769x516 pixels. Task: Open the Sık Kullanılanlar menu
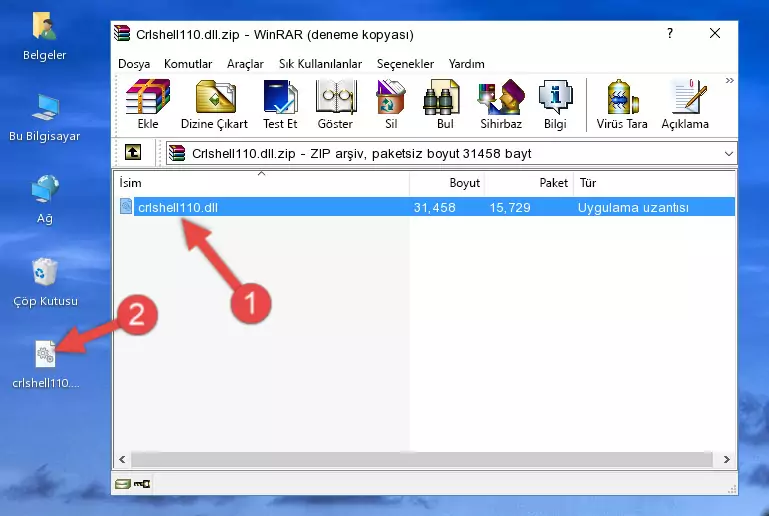click(x=320, y=64)
